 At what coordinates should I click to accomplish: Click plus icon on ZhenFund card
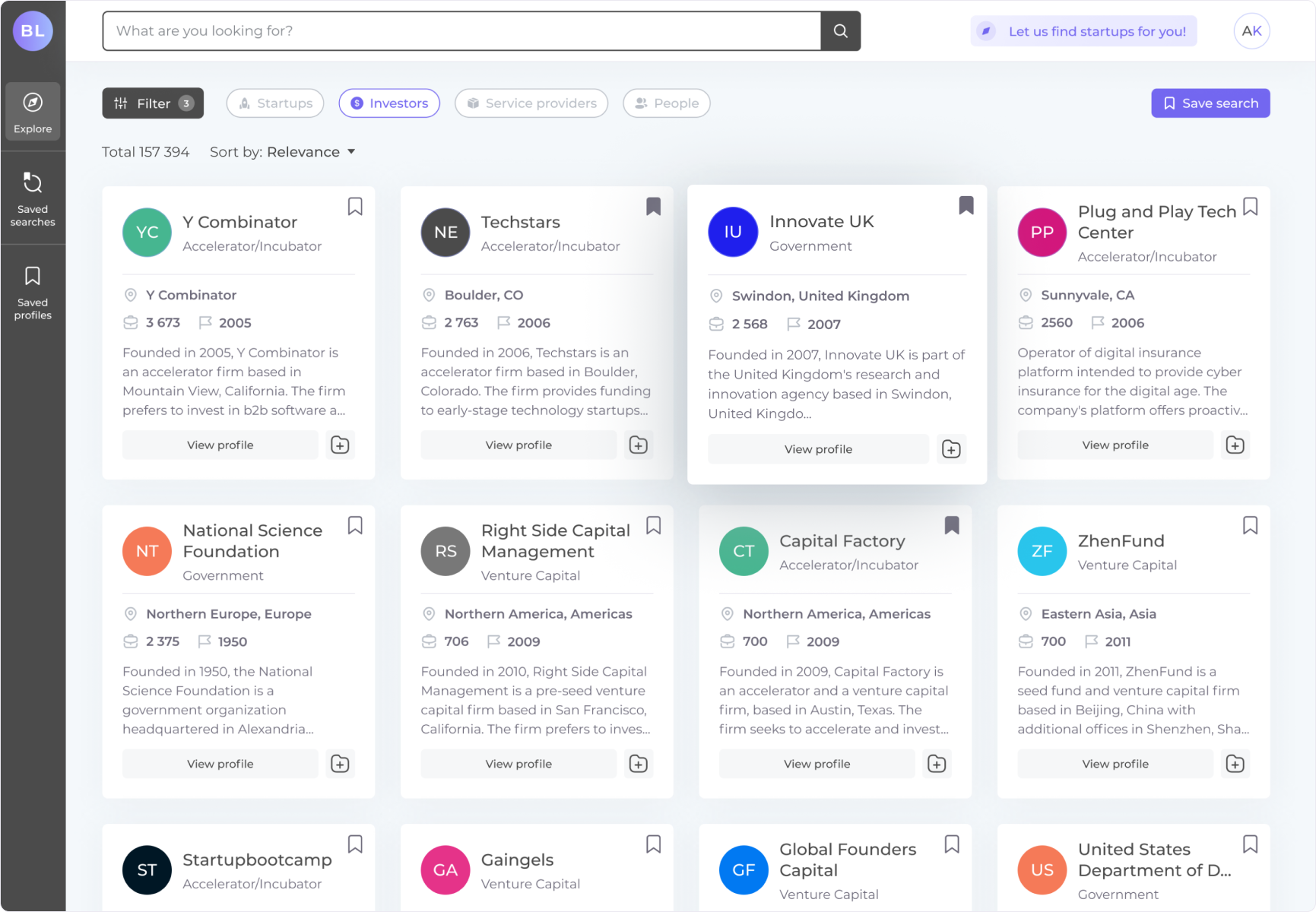point(1235,764)
